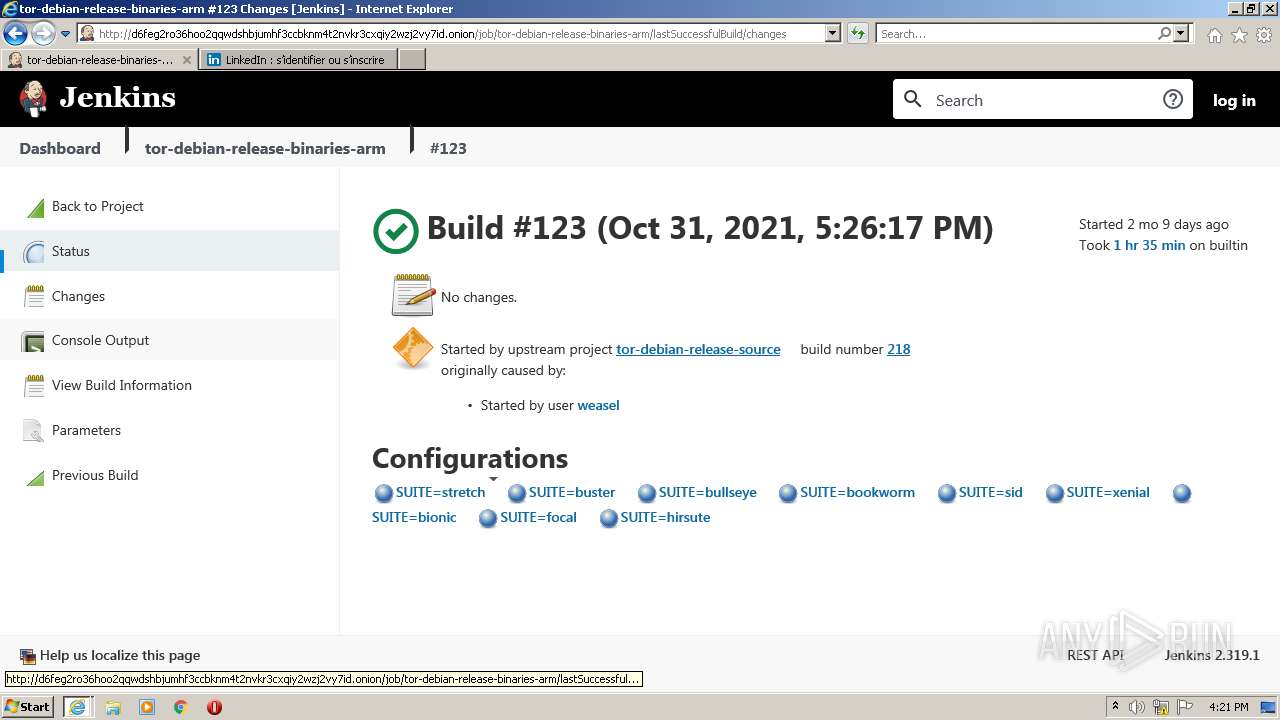Click the Changes notepad icon in sidebar
Viewport: 1280px width, 720px height.
pyautogui.click(x=35, y=297)
